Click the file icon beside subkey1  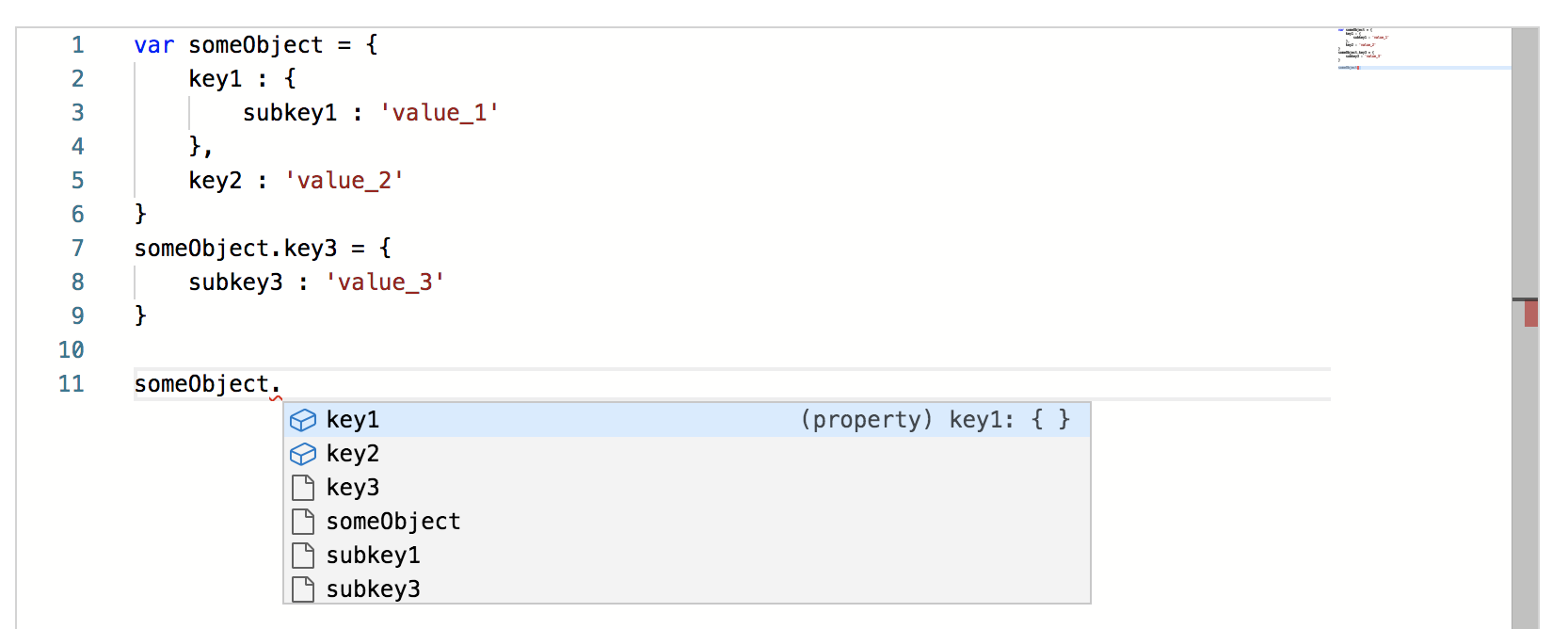pyautogui.click(x=303, y=556)
